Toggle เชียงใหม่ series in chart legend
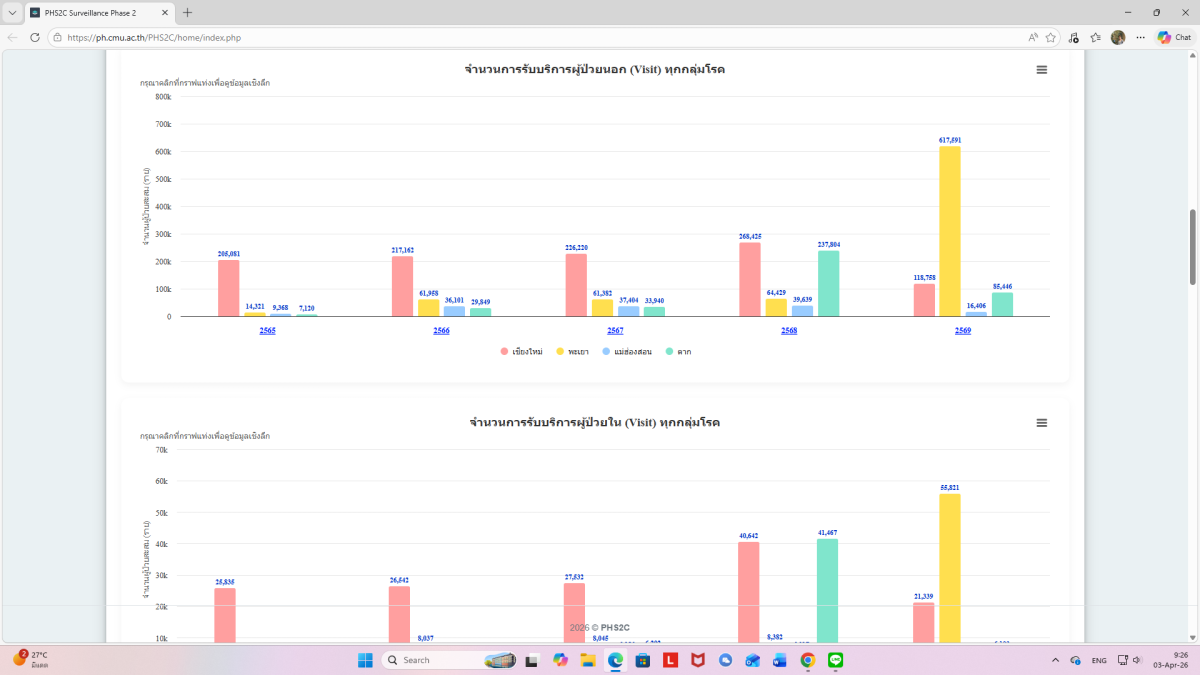The width and height of the screenshot is (1200, 675). (x=521, y=352)
